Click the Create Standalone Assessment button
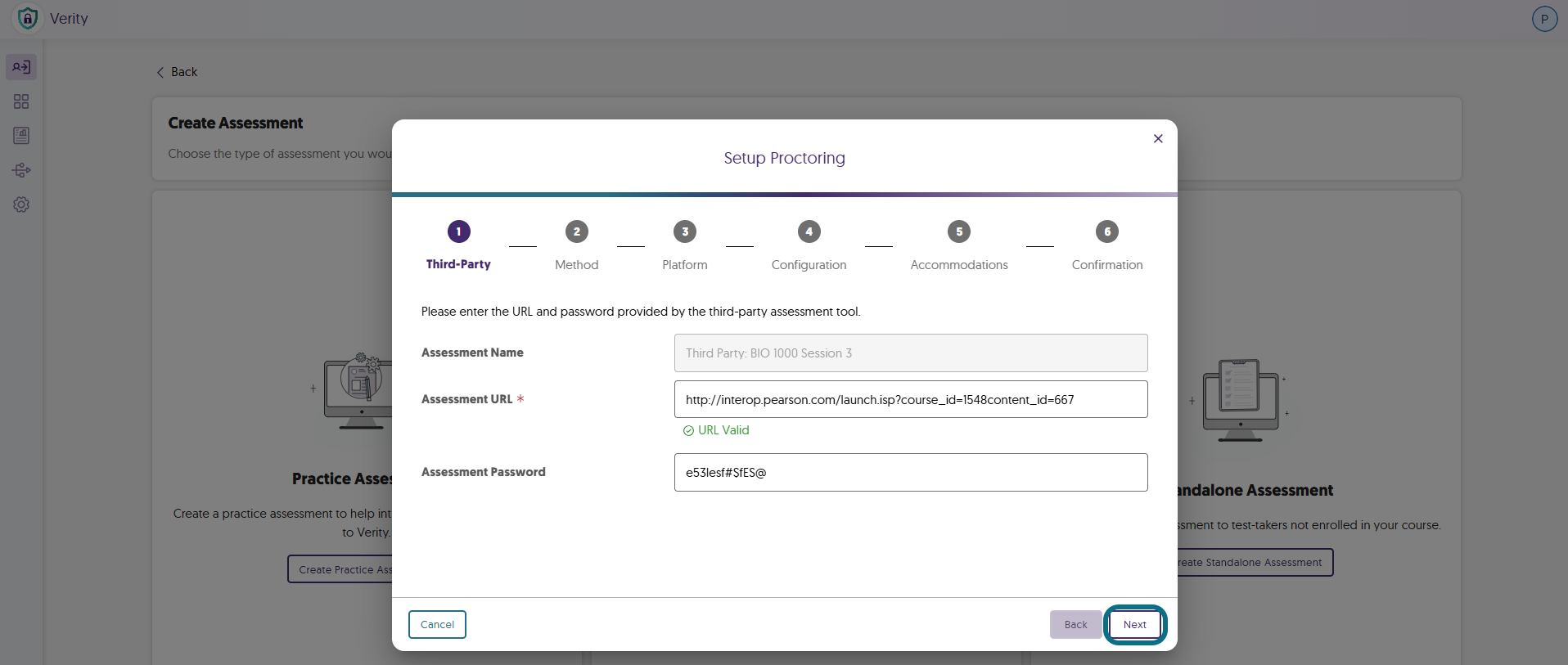 [1255, 563]
